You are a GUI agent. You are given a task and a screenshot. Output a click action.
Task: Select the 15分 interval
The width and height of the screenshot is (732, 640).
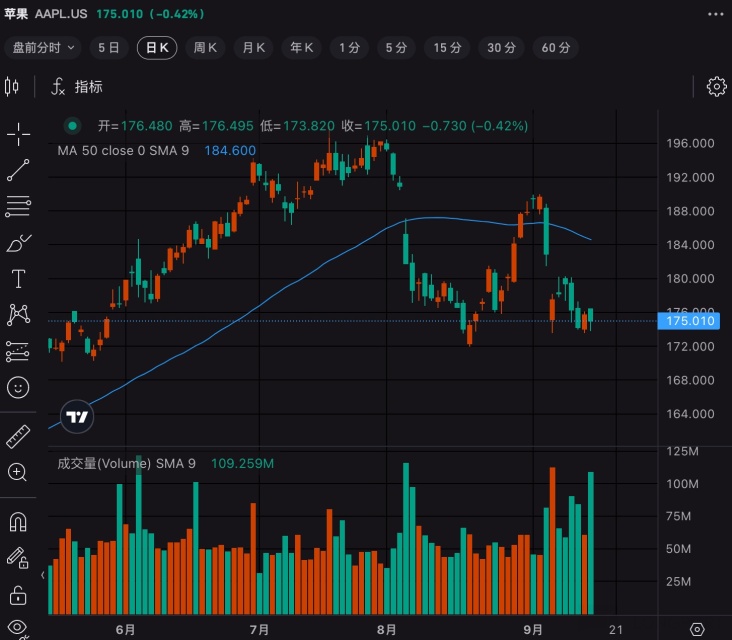pos(447,48)
